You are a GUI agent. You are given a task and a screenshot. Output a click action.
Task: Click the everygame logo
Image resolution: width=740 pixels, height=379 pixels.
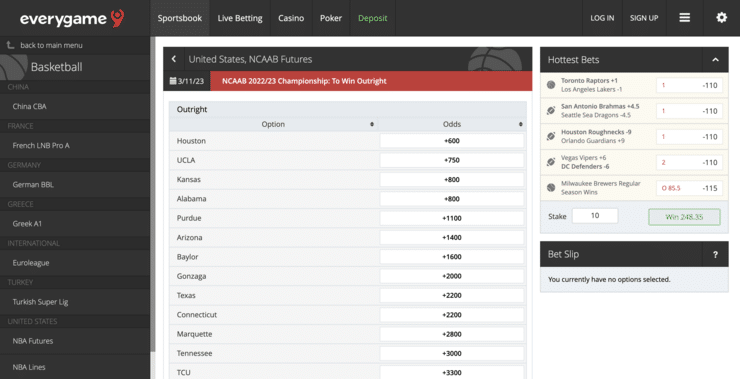(72, 18)
